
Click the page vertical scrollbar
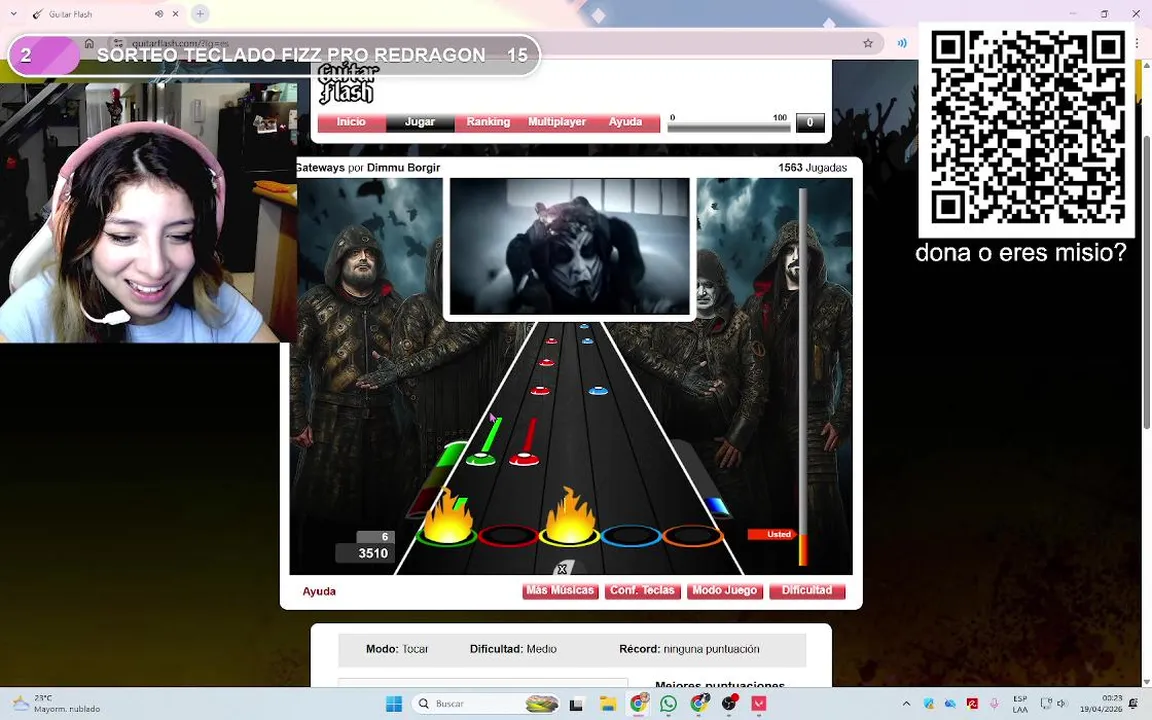[1147, 283]
